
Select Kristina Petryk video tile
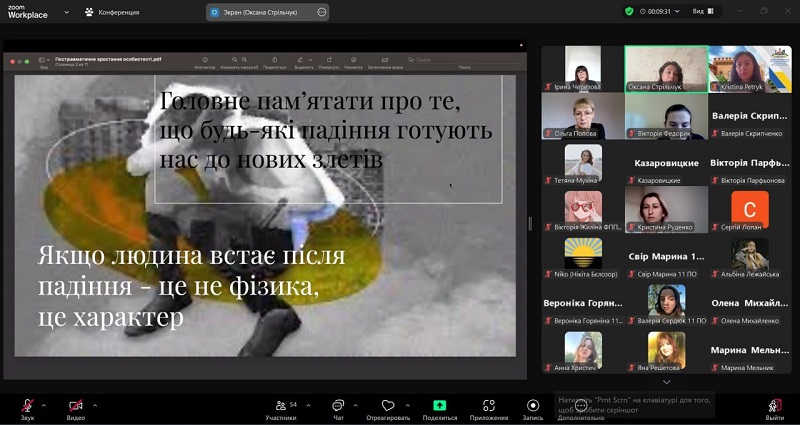tap(750, 69)
